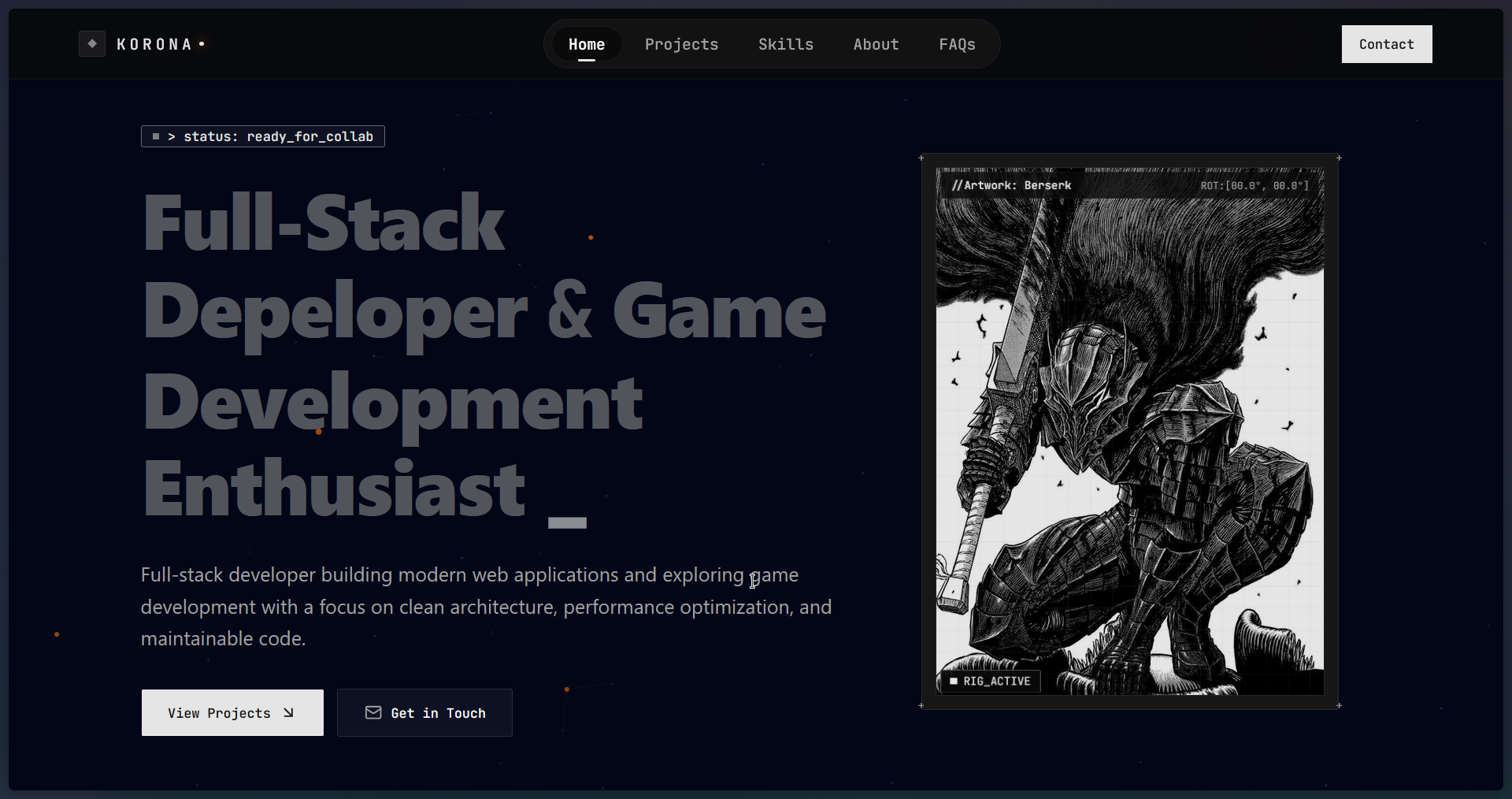The width and height of the screenshot is (1512, 799).
Task: Click the Get in Touch button
Action: (424, 712)
